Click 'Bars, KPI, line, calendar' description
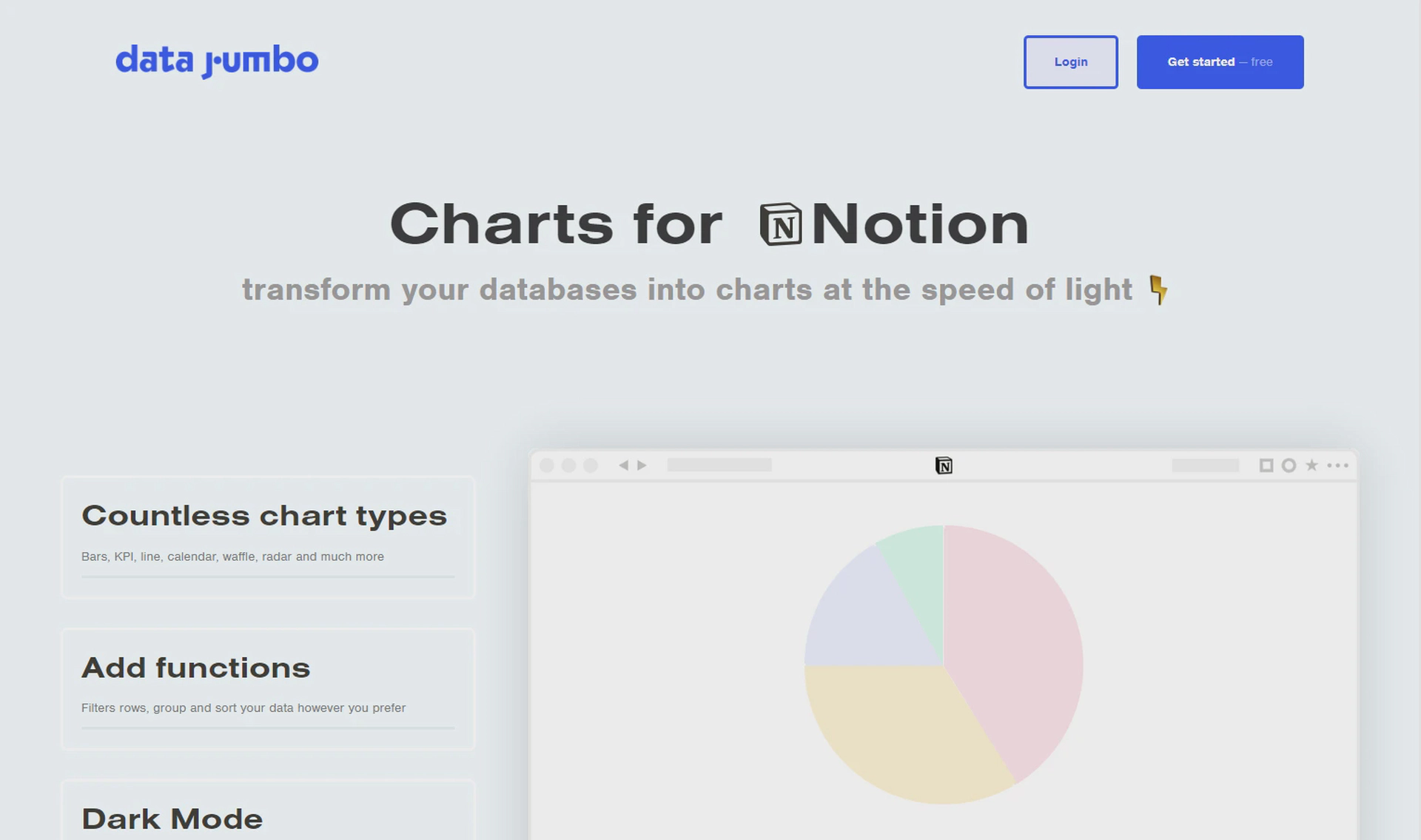The image size is (1421, 840). (232, 557)
